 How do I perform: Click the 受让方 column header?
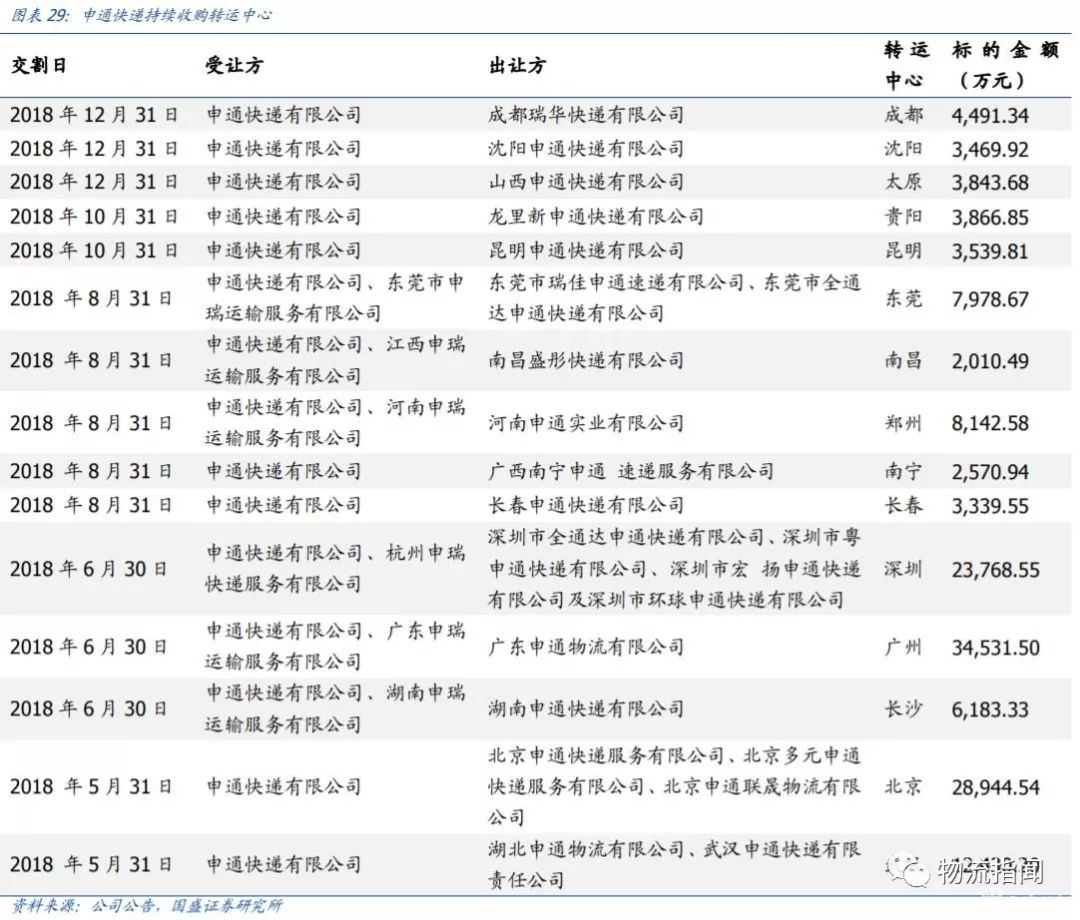pos(234,65)
